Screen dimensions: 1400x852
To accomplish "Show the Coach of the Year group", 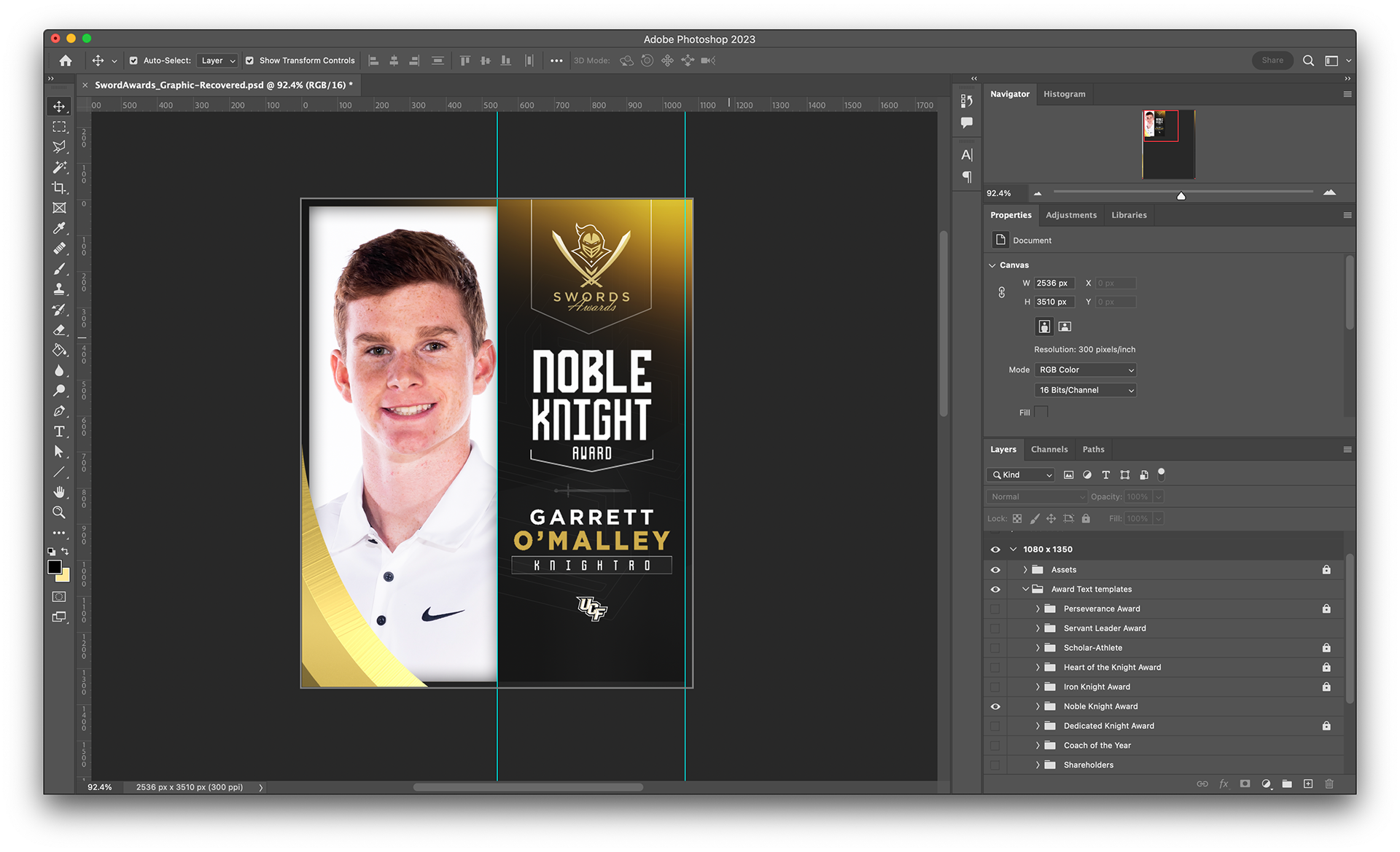I will pyautogui.click(x=995, y=746).
